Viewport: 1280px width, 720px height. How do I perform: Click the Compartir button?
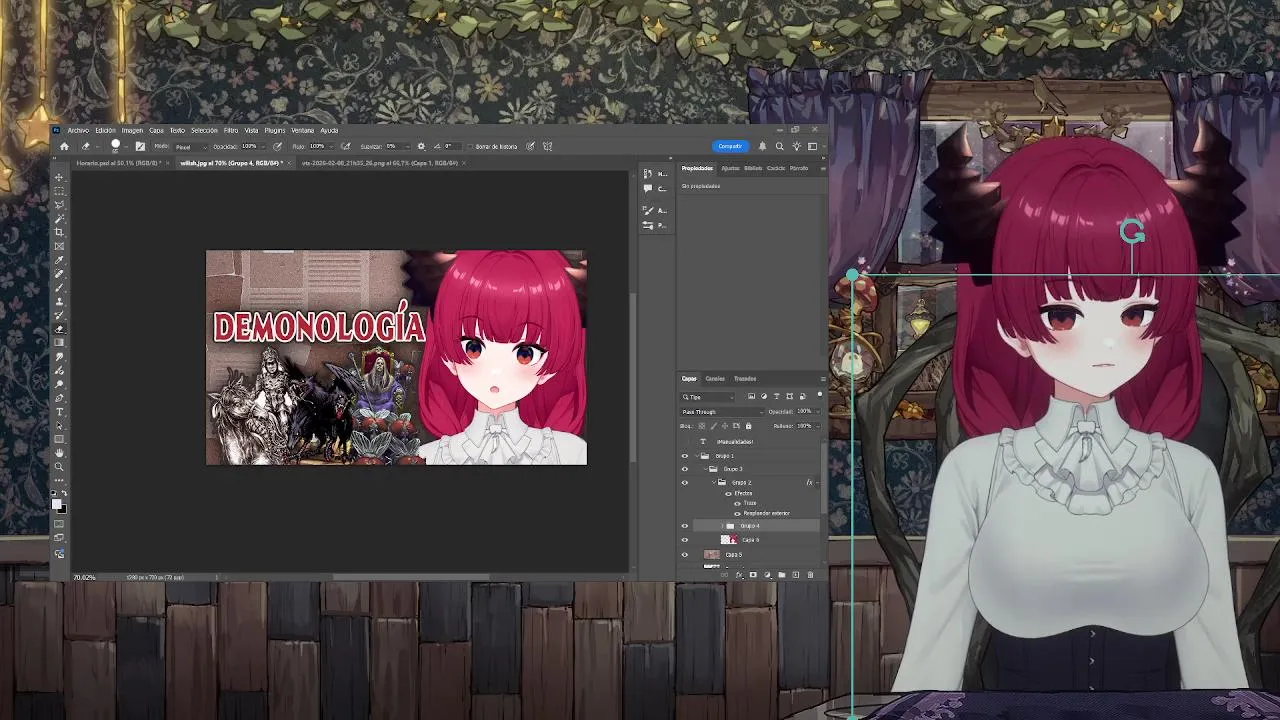point(730,146)
